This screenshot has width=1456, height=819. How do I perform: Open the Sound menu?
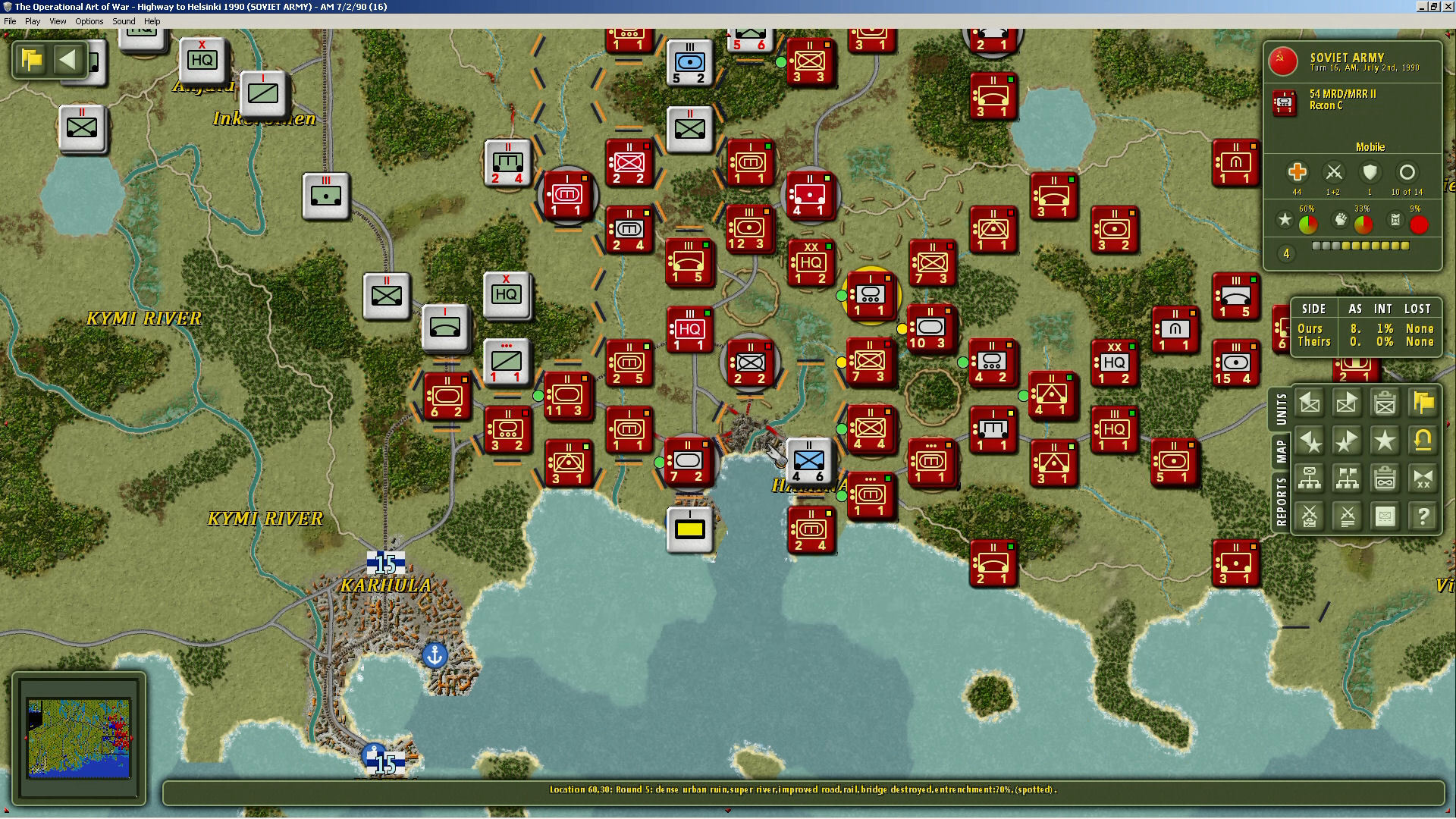pos(124,21)
